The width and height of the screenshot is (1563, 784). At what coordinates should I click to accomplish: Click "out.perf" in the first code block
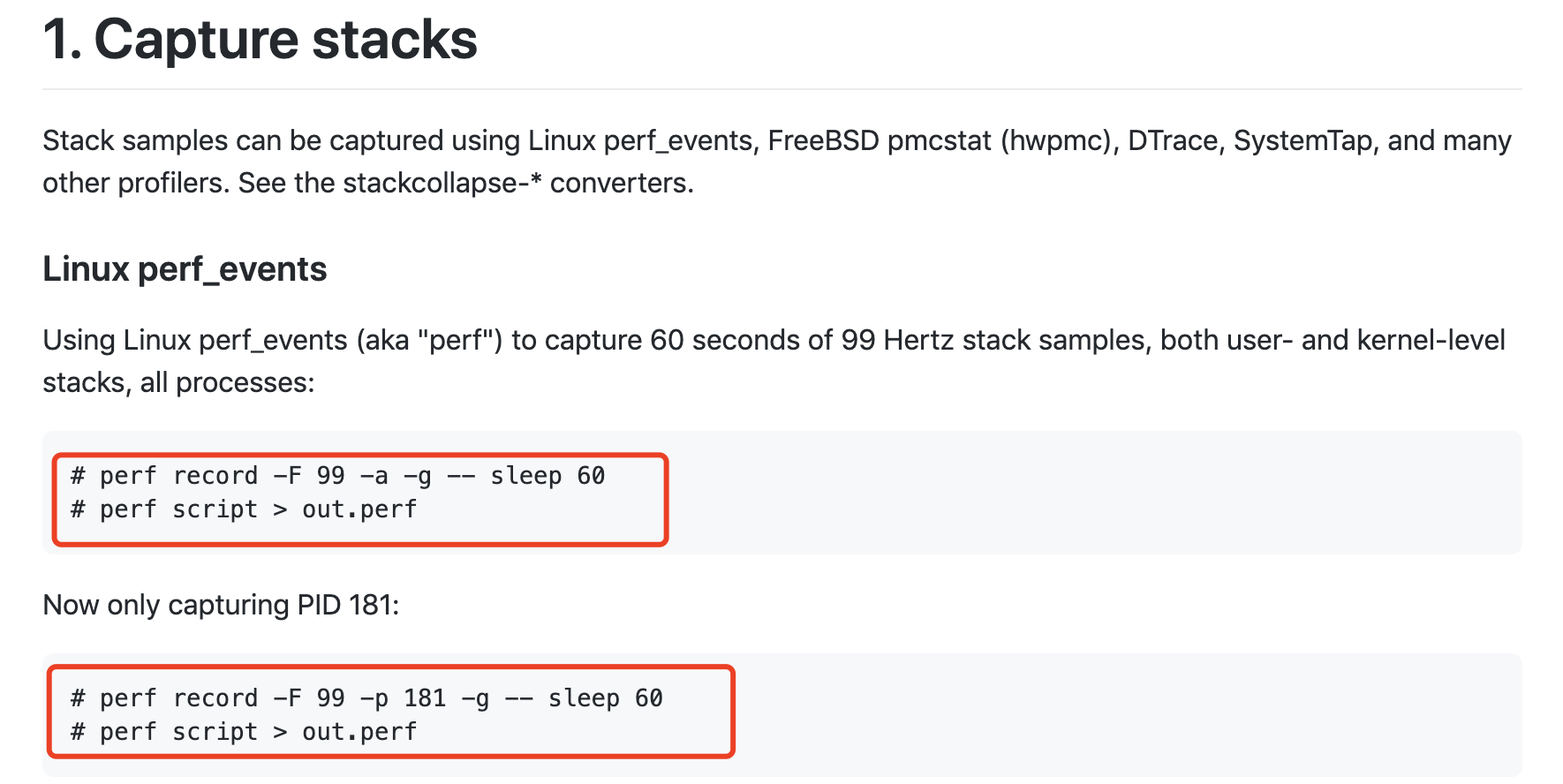359,509
